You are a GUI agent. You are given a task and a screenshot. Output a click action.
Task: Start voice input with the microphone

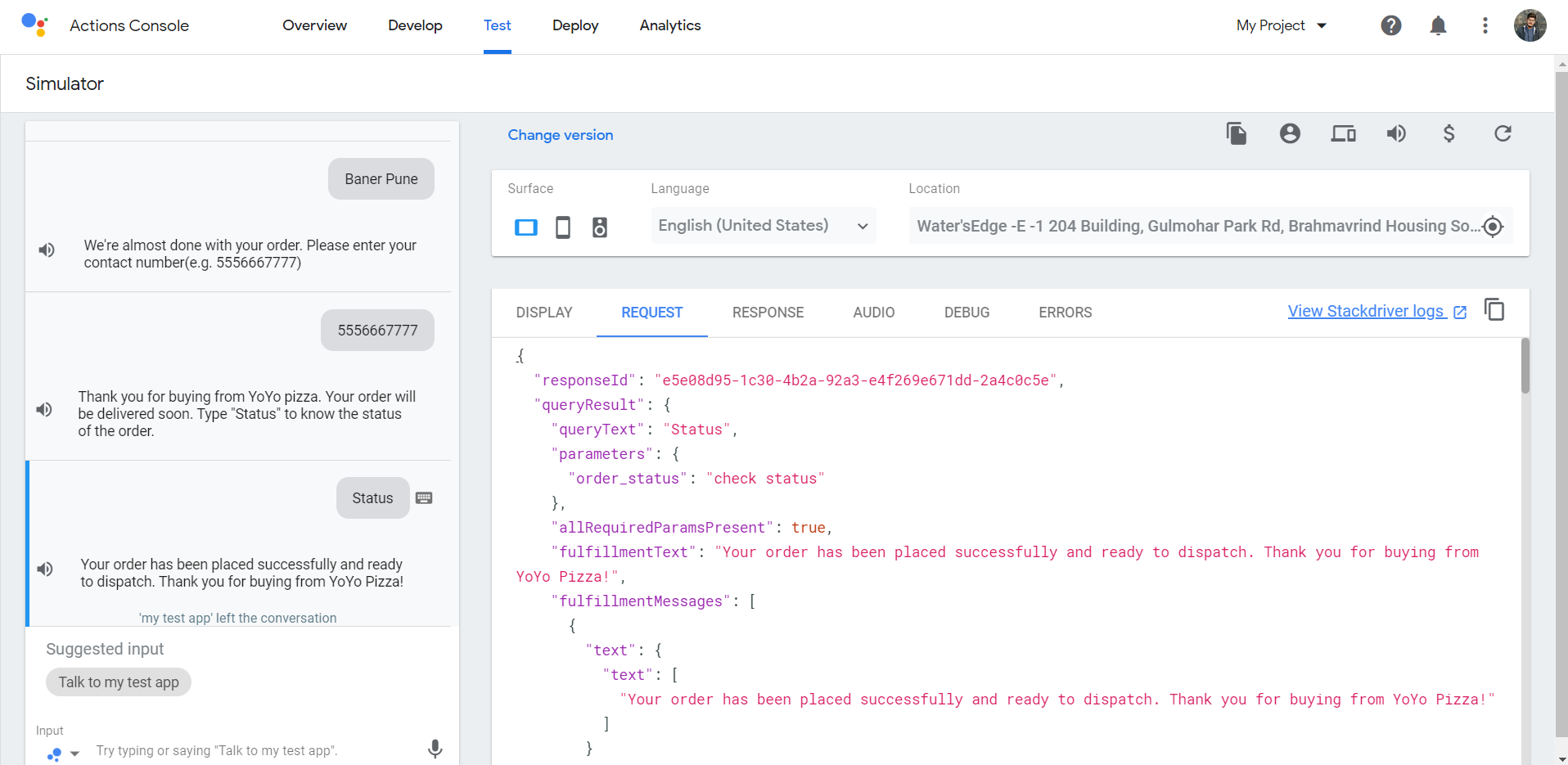click(435, 749)
